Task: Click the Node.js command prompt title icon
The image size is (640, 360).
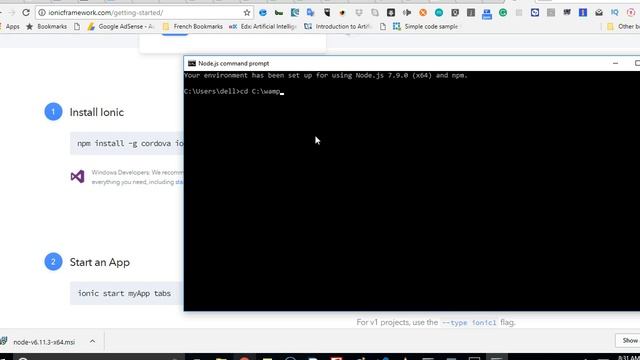Action: pos(191,63)
